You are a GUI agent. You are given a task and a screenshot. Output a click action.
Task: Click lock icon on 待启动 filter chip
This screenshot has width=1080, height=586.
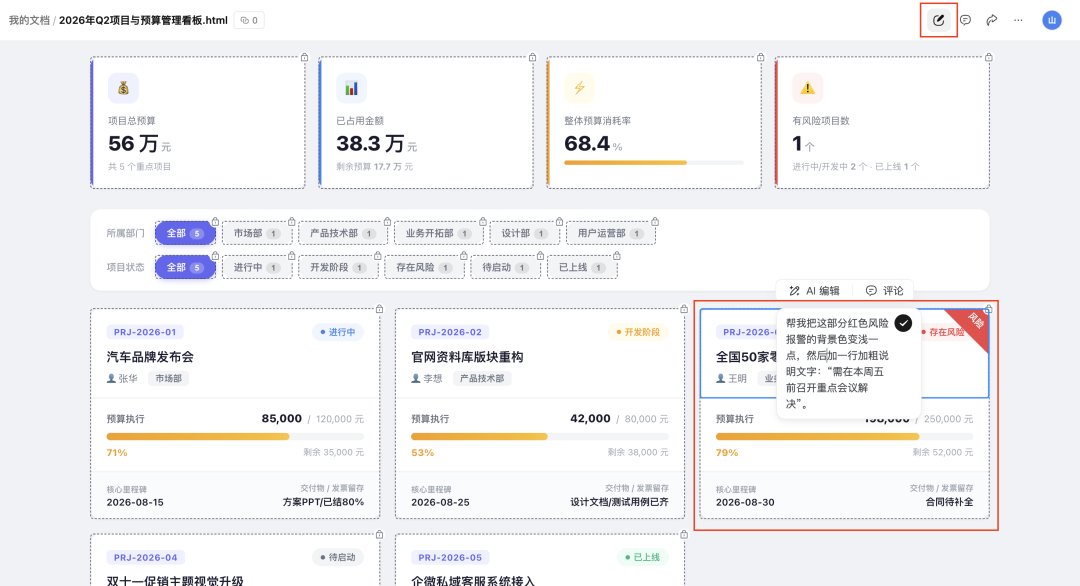coord(540,255)
